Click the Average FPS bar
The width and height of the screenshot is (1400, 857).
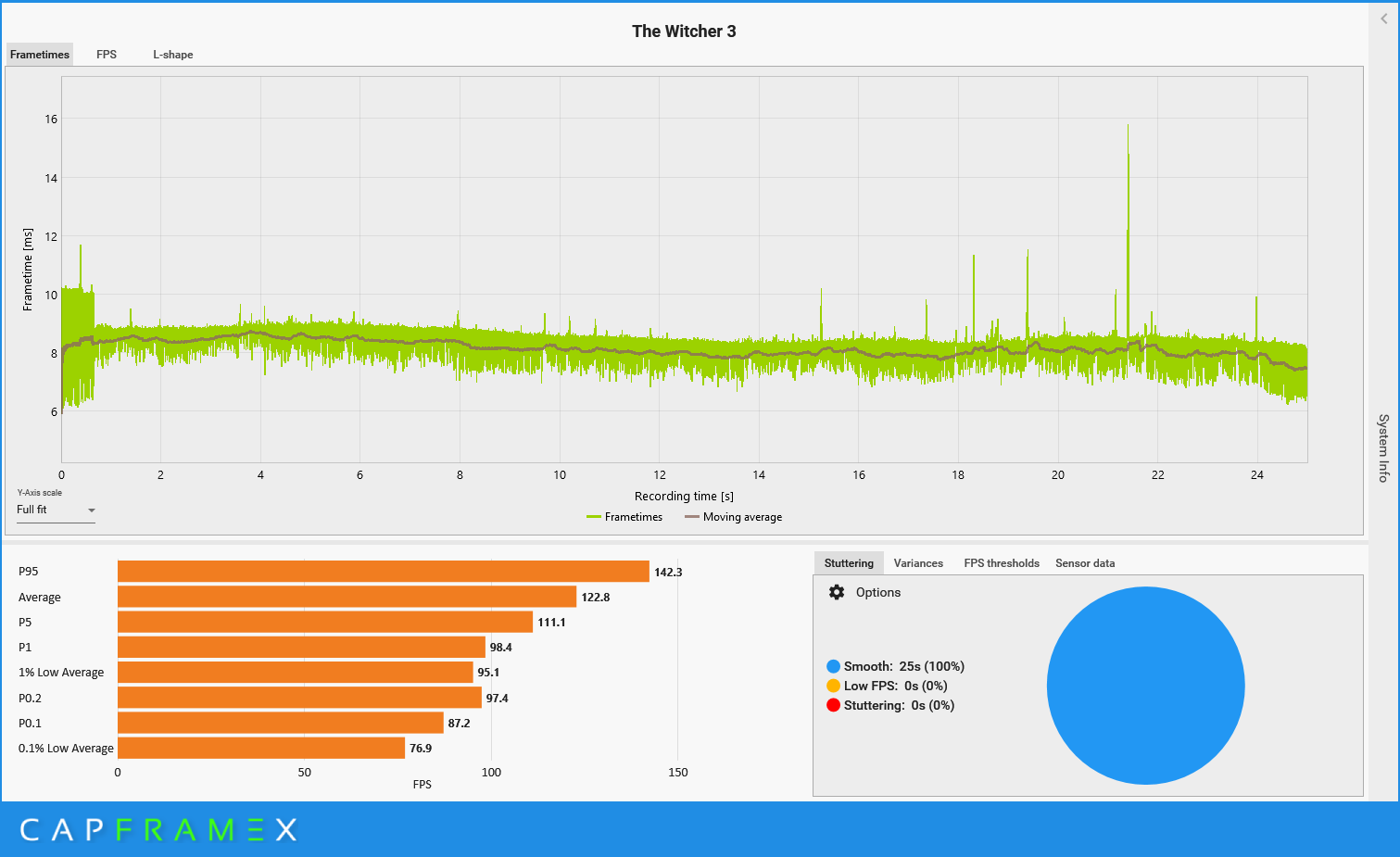[x=347, y=597]
